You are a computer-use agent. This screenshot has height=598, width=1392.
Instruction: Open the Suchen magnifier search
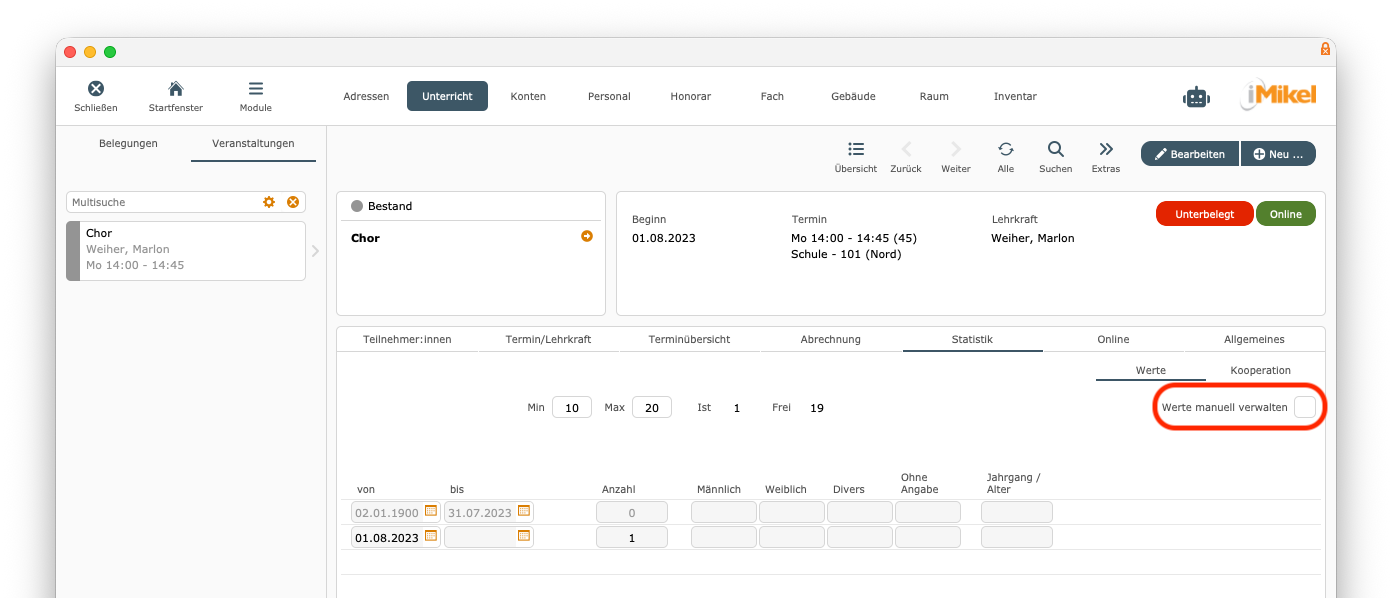point(1055,150)
